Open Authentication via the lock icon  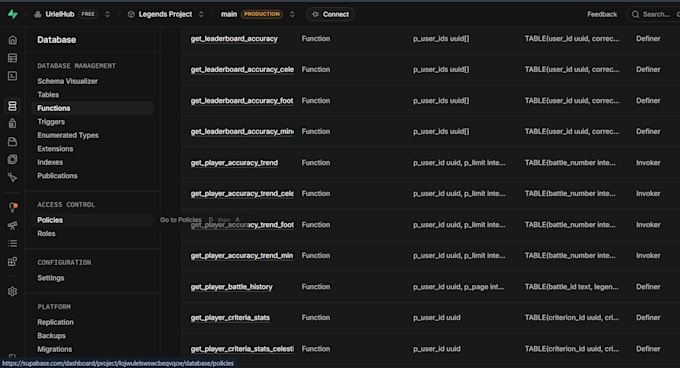tap(13, 124)
